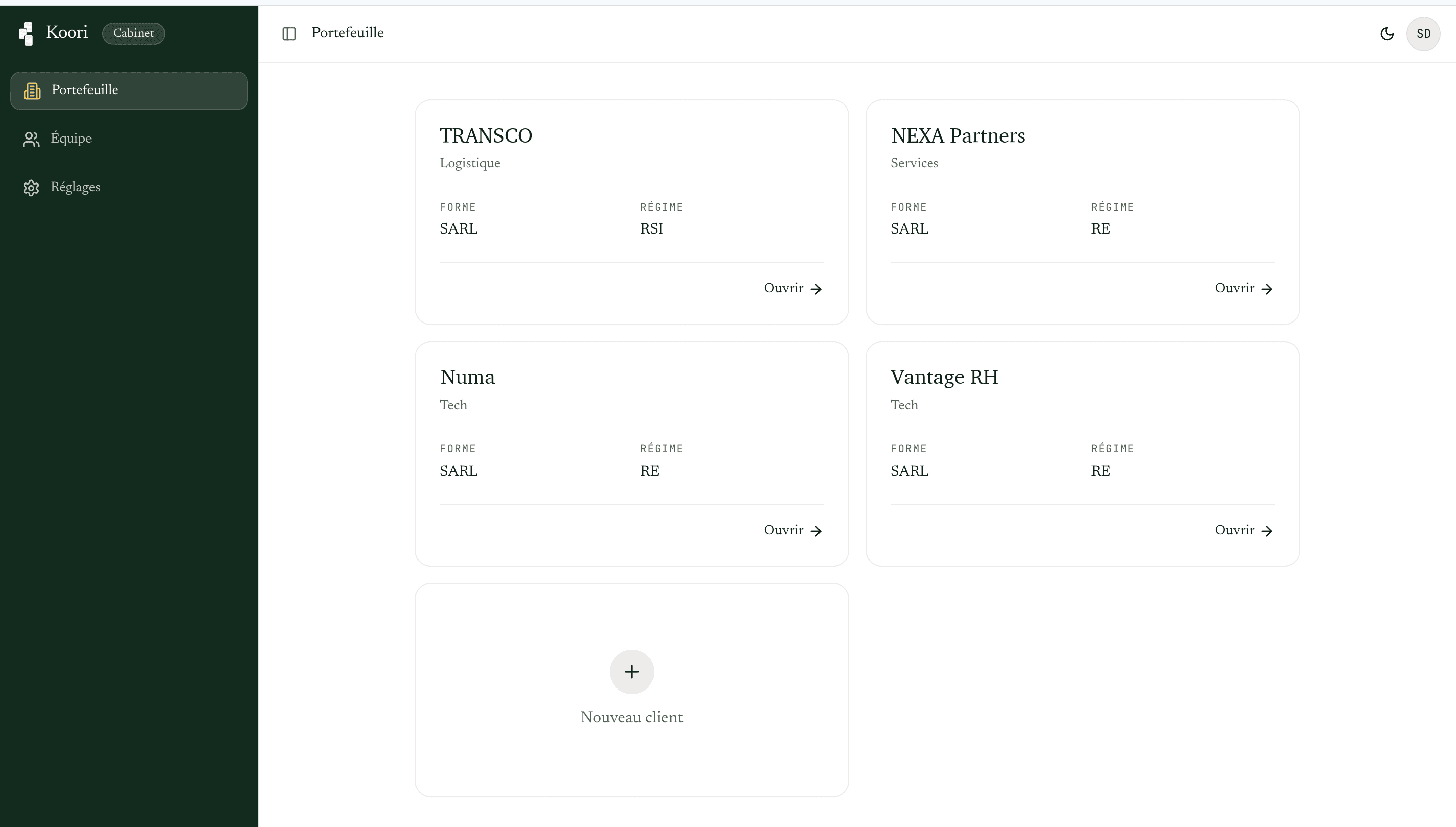Viewport: 1456px width, 827px height.
Task: Click the Réglages gear icon
Action: [31, 188]
